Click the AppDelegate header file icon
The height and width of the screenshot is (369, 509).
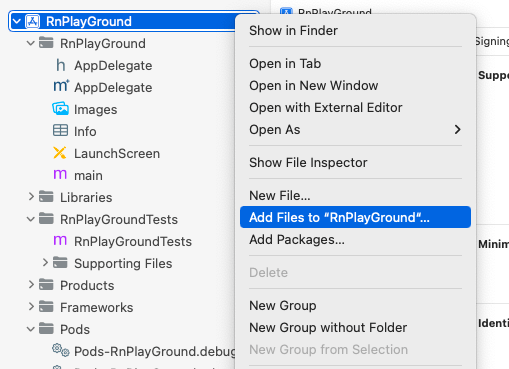point(60,65)
